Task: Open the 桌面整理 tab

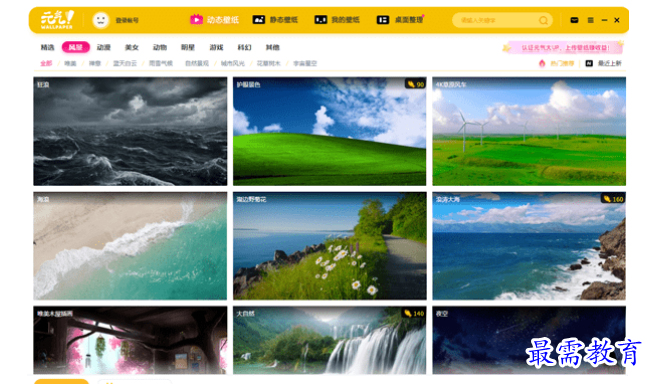Action: (409, 20)
